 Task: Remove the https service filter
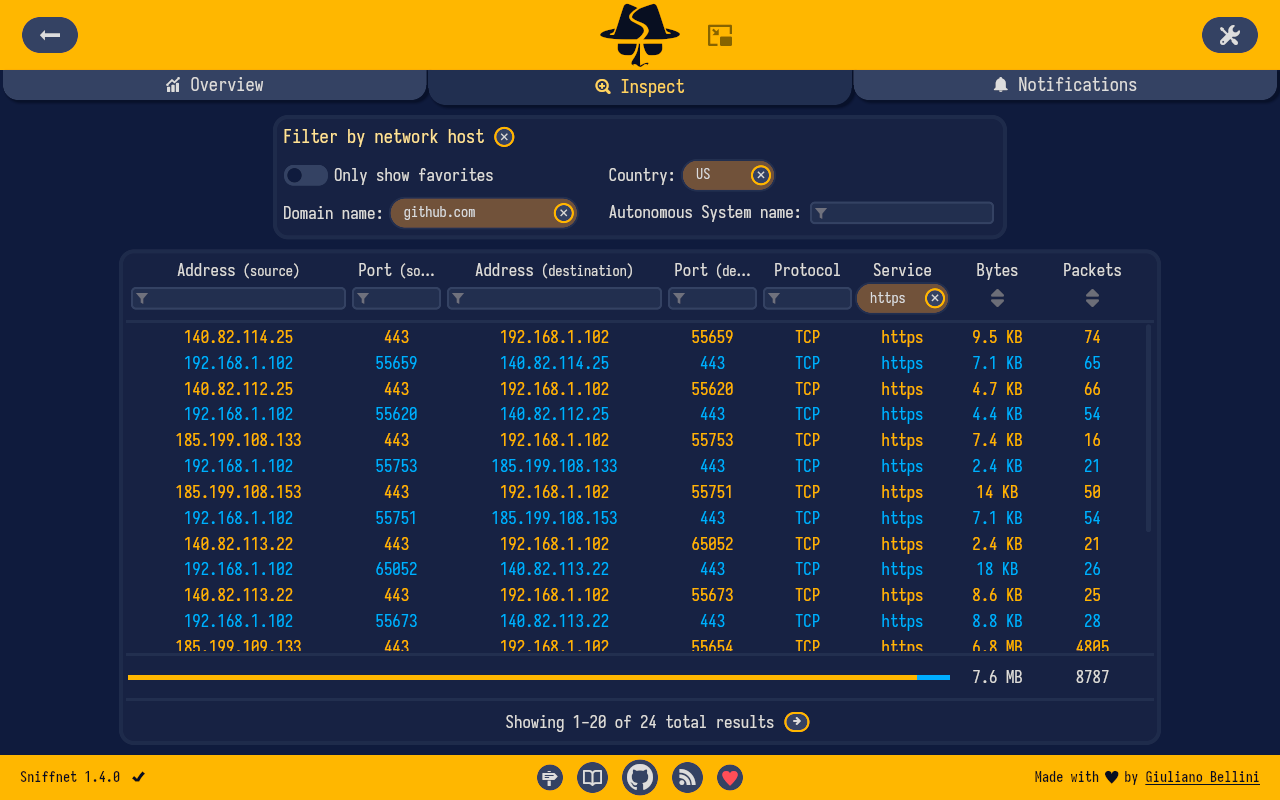pos(935,298)
